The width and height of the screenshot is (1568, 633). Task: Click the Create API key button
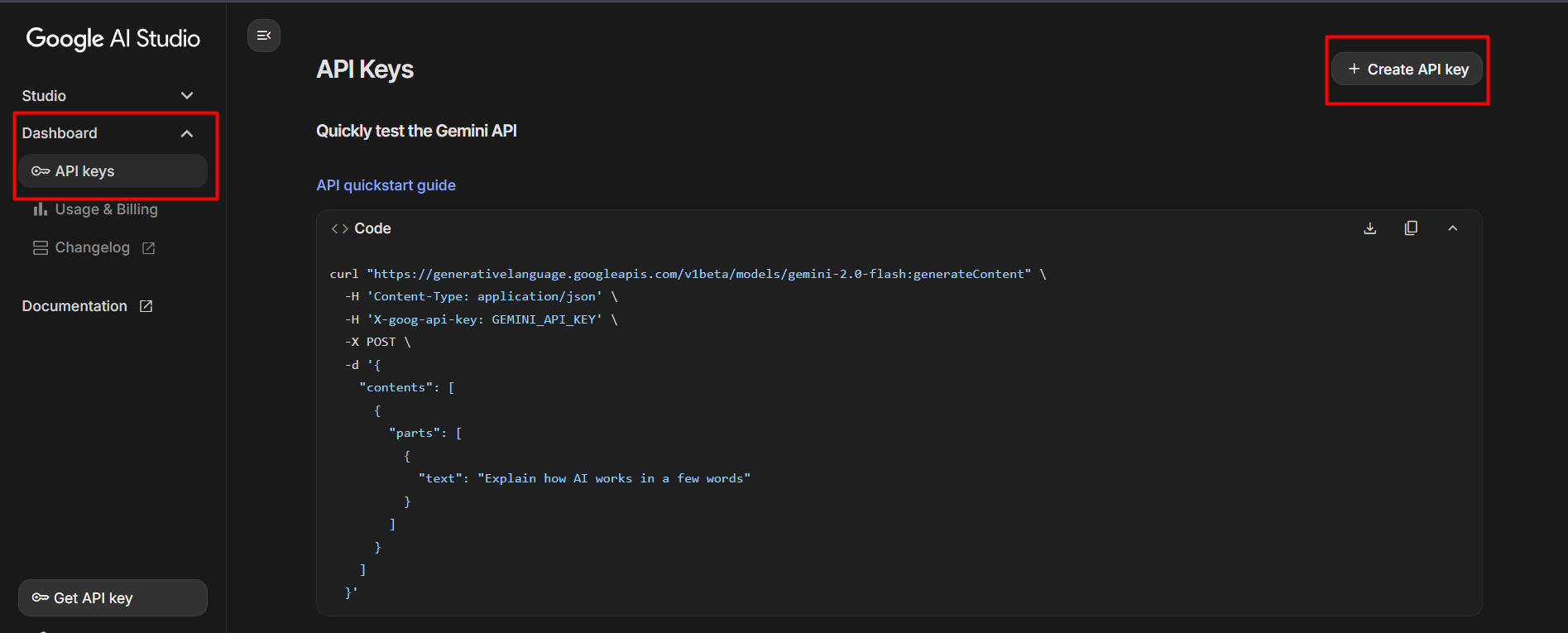(1407, 70)
